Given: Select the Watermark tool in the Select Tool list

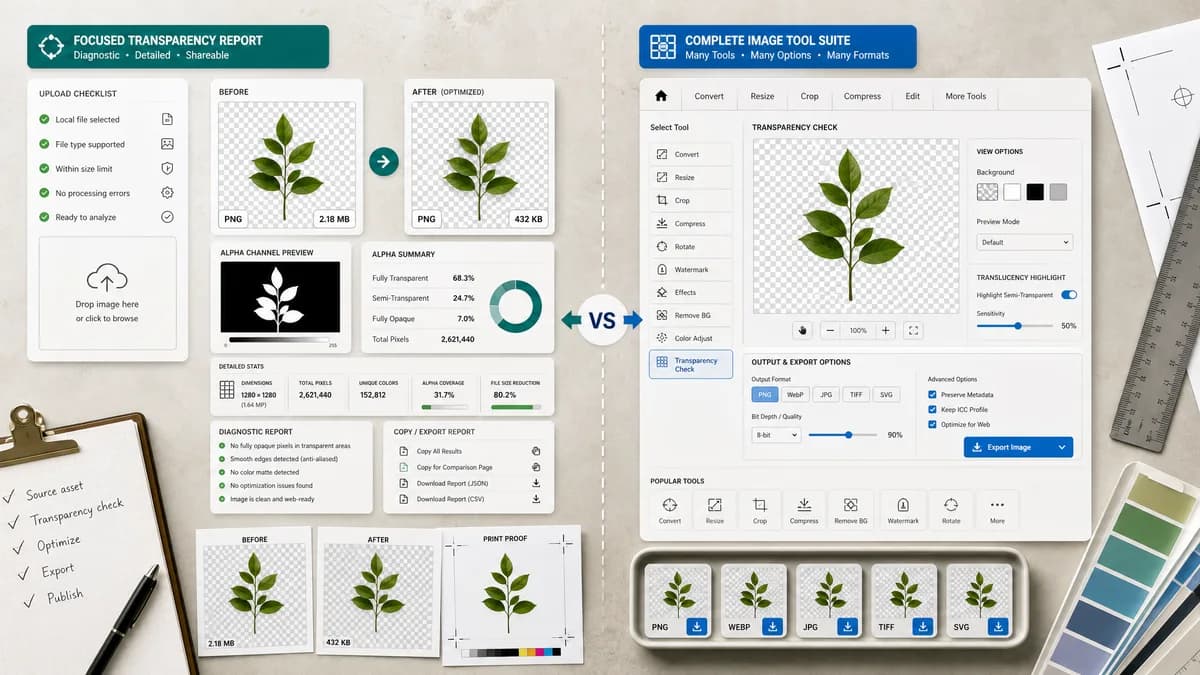Looking at the screenshot, I should pyautogui.click(x=690, y=269).
